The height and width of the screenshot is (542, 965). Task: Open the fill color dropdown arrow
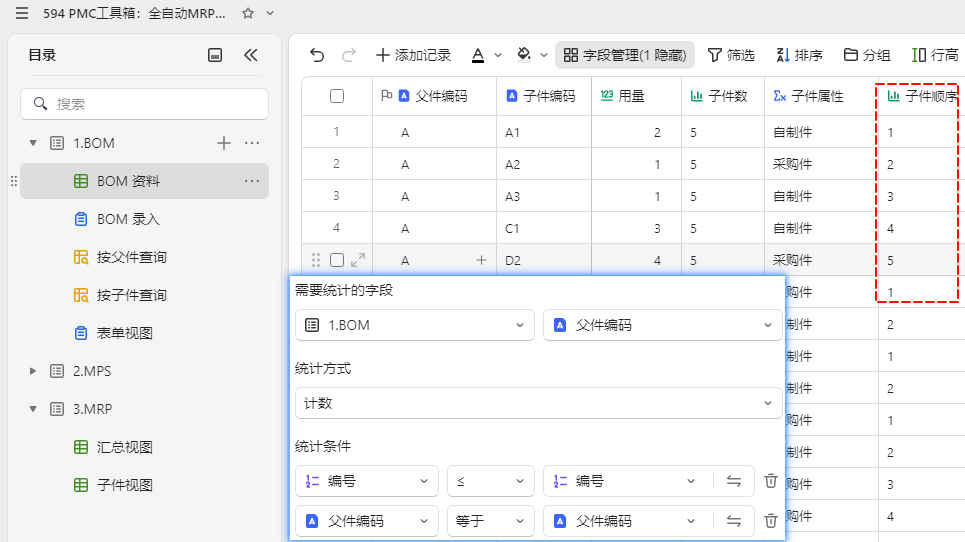(x=544, y=55)
